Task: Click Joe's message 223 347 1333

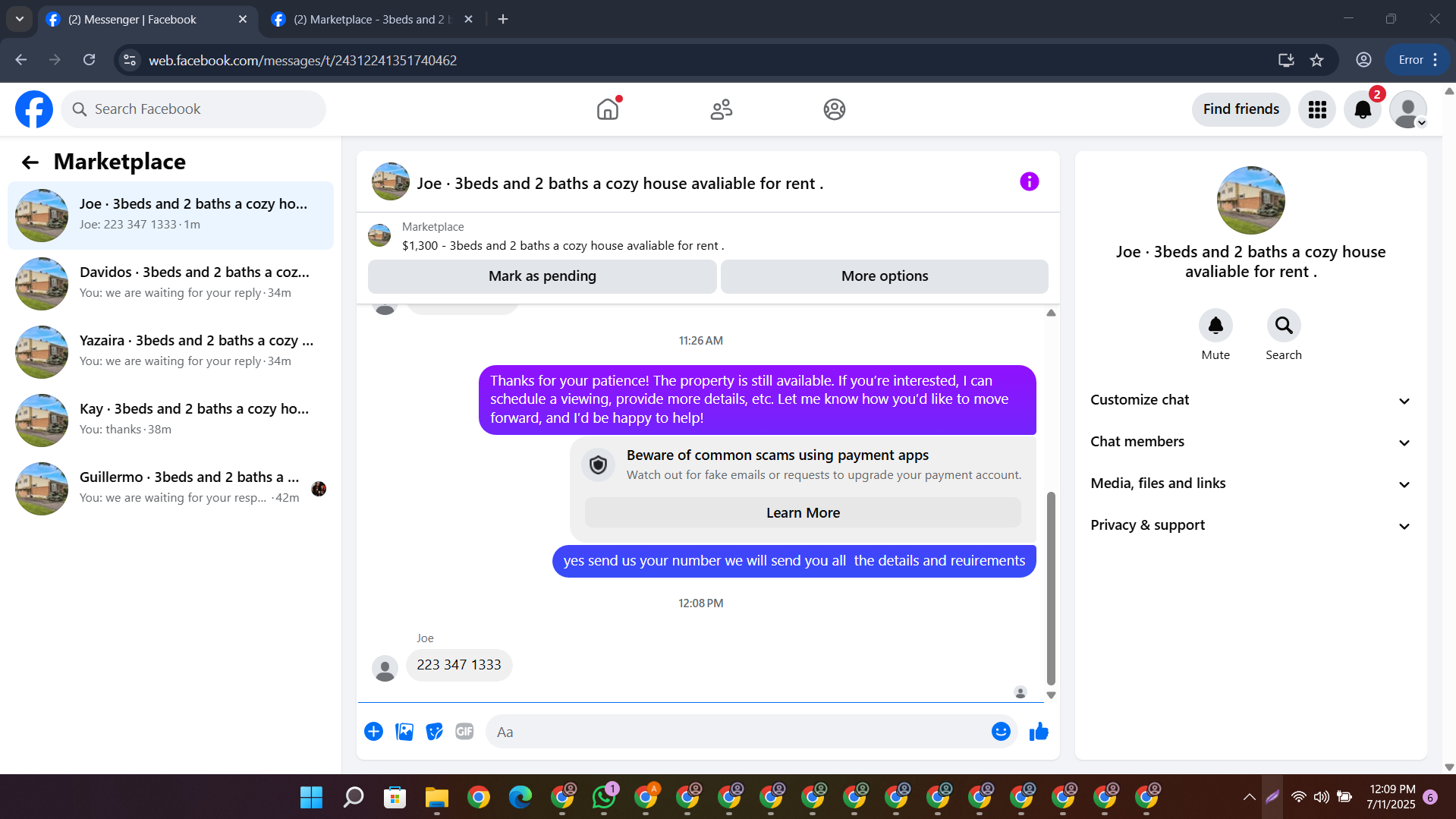Action: tap(459, 665)
